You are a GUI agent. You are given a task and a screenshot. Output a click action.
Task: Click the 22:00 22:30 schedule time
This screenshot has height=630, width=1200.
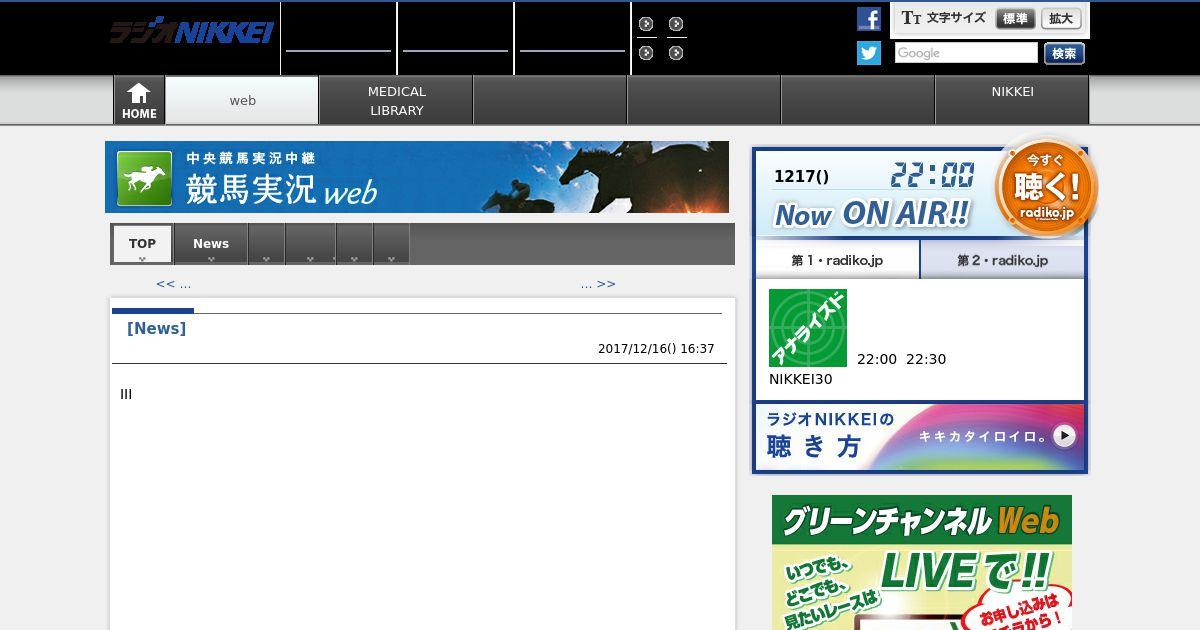click(901, 359)
